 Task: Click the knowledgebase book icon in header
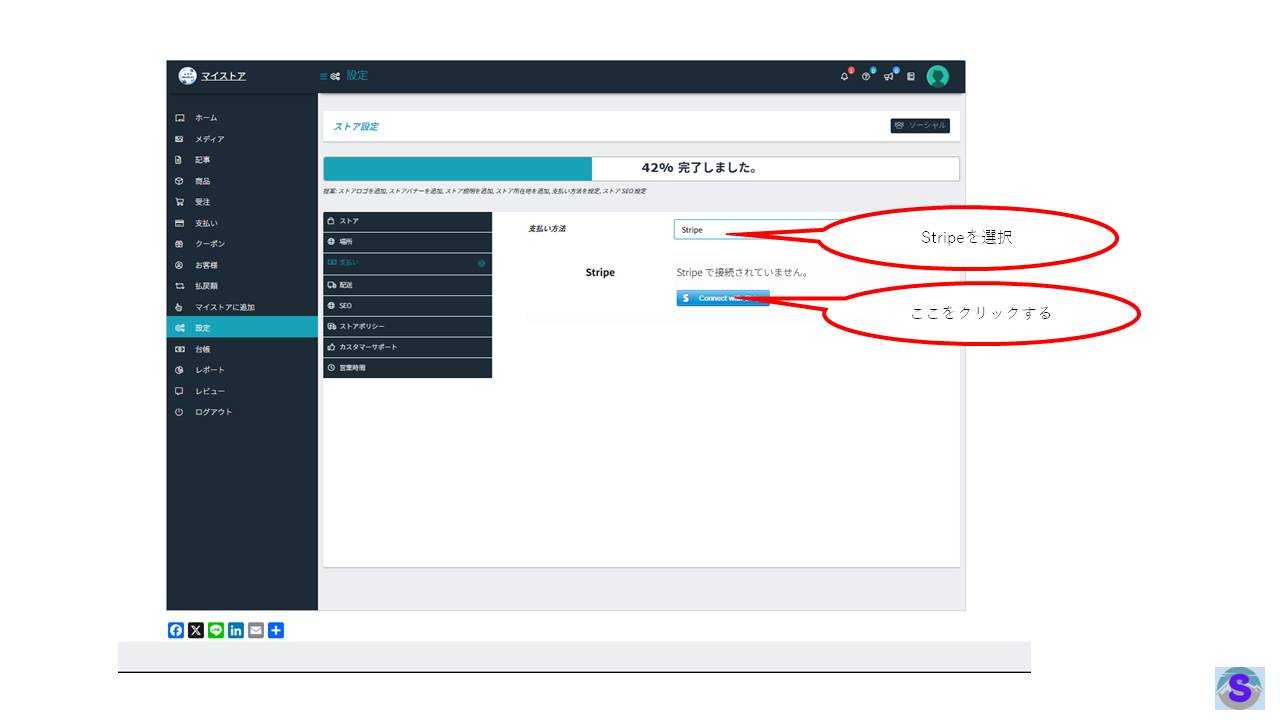911,76
